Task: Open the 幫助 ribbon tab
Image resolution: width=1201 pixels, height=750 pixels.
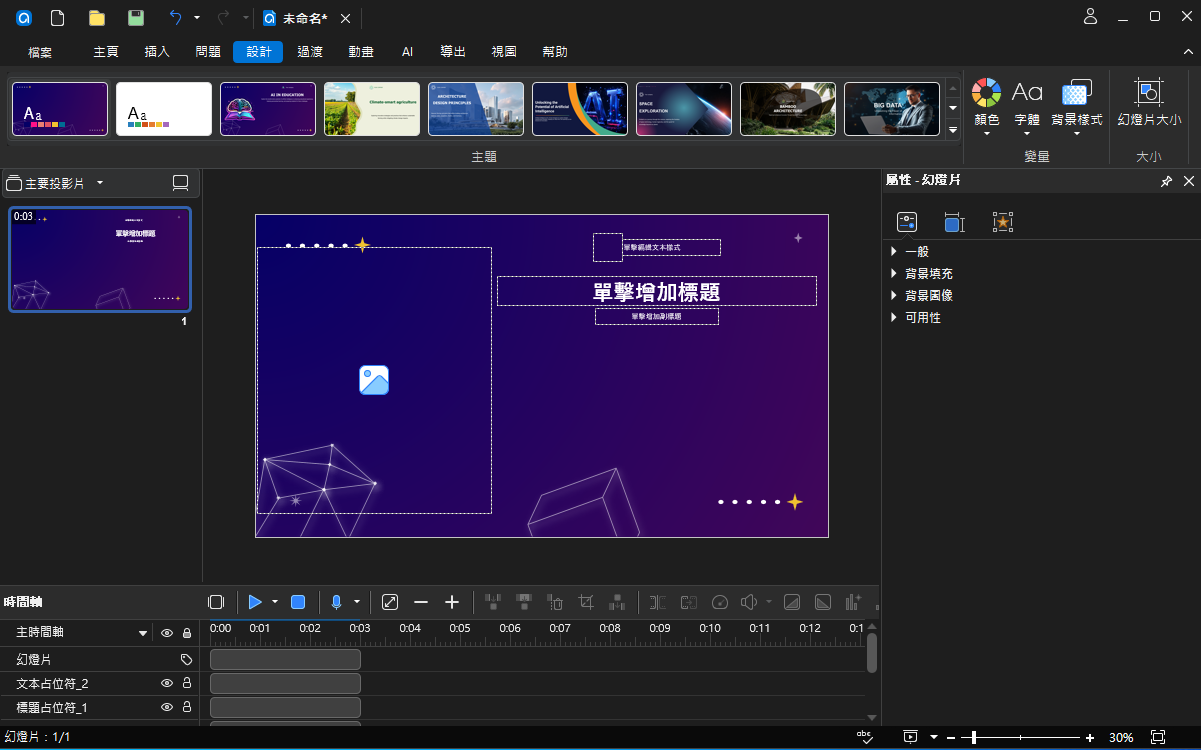Action: (555, 52)
